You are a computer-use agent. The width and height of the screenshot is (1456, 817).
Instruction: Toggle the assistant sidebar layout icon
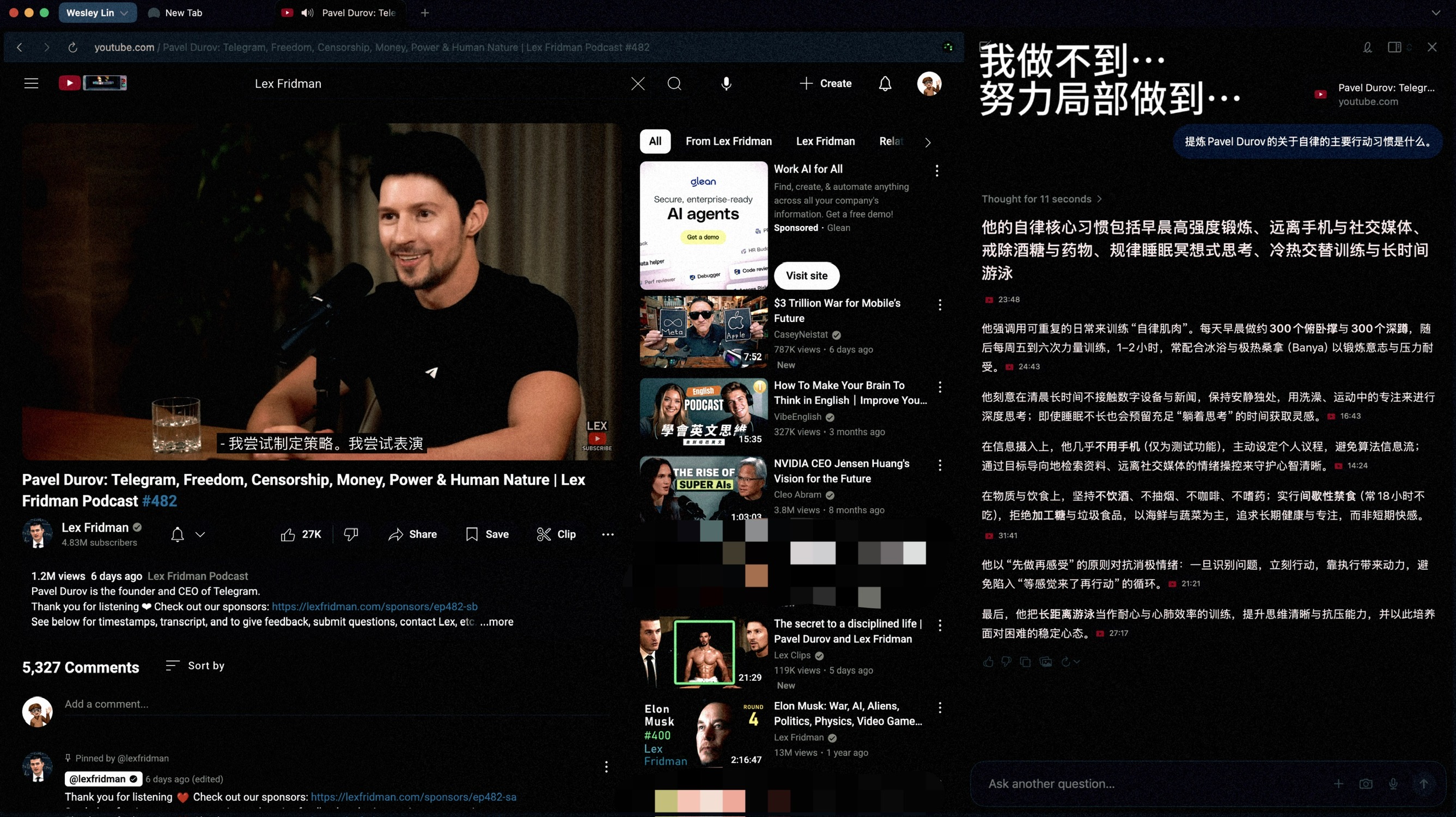[x=1394, y=47]
